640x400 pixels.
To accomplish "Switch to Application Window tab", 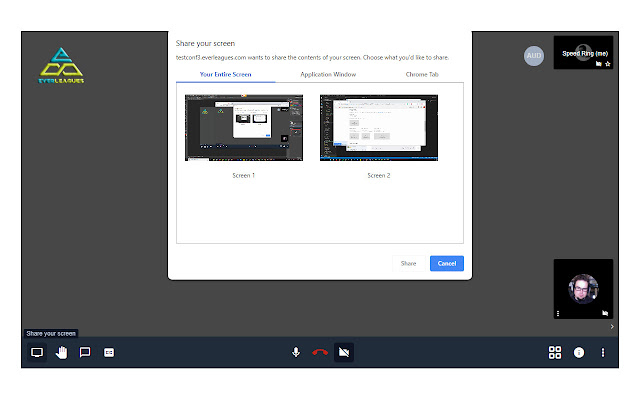I will coord(328,74).
